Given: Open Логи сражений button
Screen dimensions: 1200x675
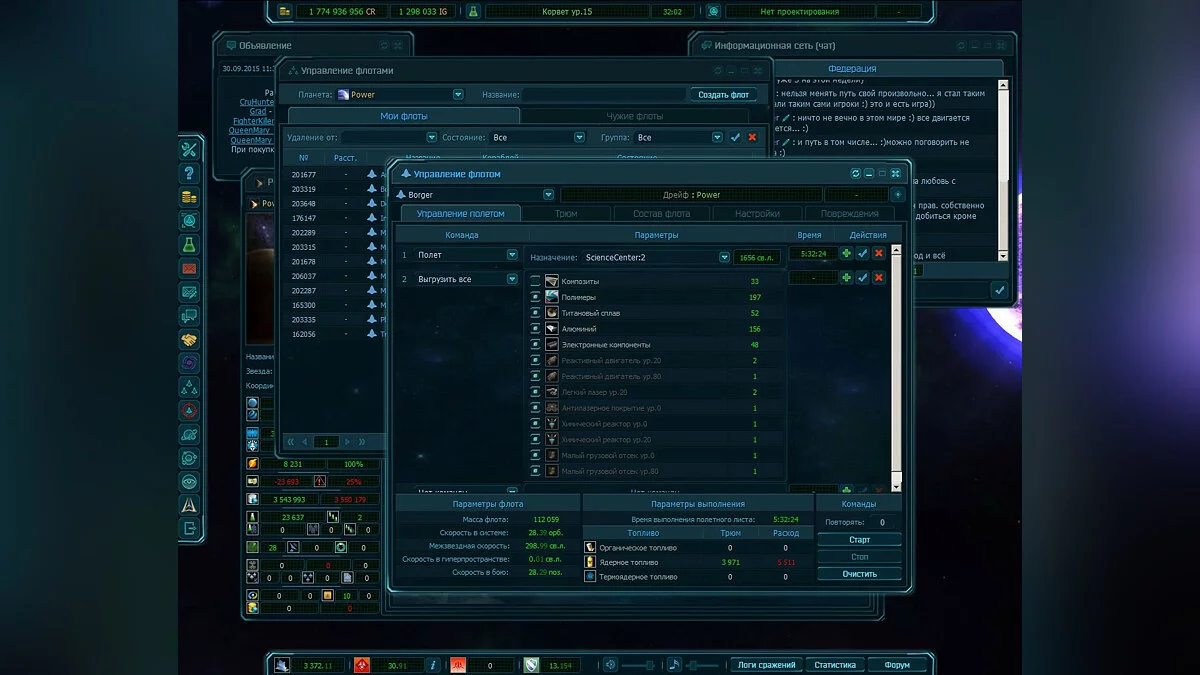Looking at the screenshot, I should [767, 664].
